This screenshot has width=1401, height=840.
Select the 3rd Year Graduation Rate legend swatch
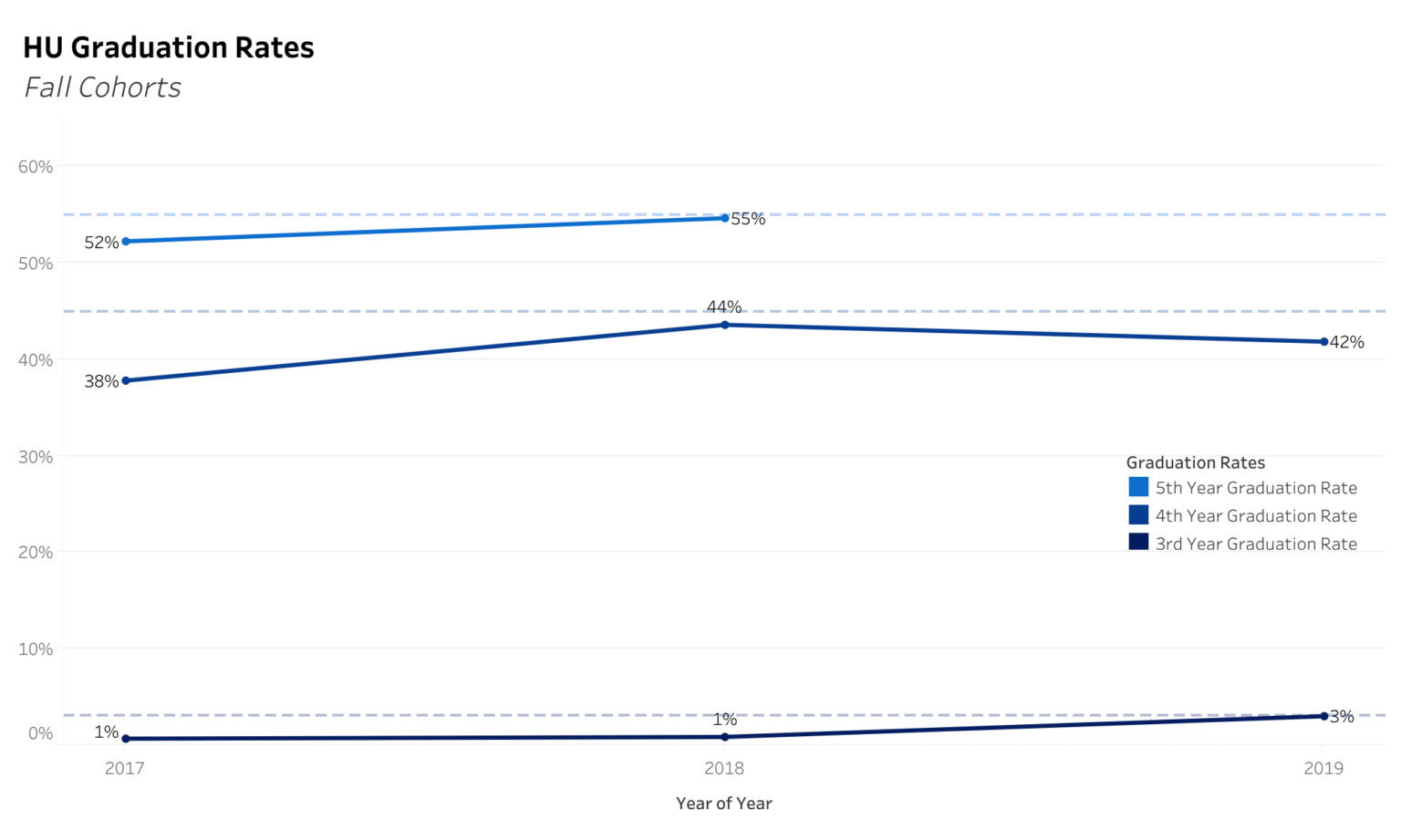coord(1137,542)
